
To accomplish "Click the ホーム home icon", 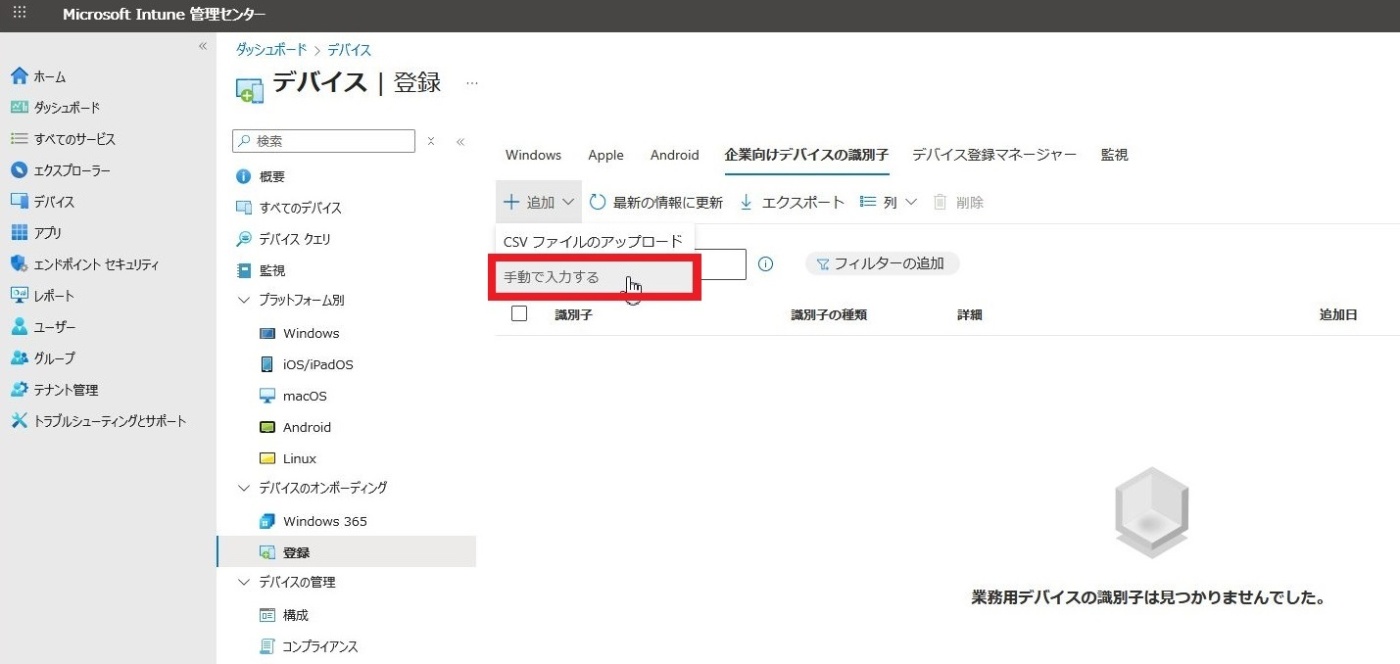I will pos(19,76).
